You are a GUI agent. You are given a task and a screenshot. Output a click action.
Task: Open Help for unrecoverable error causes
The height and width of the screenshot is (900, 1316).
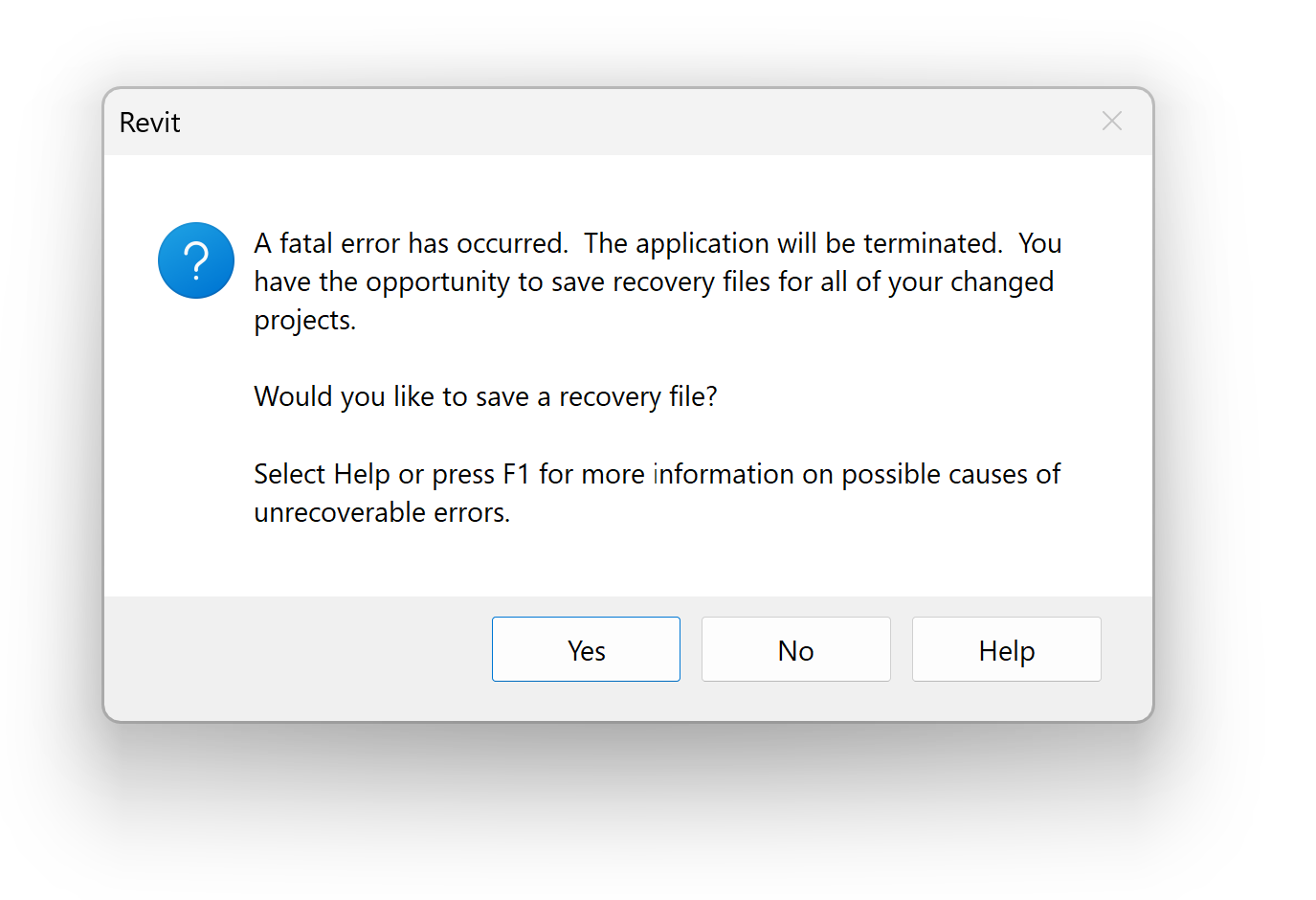click(x=1006, y=650)
